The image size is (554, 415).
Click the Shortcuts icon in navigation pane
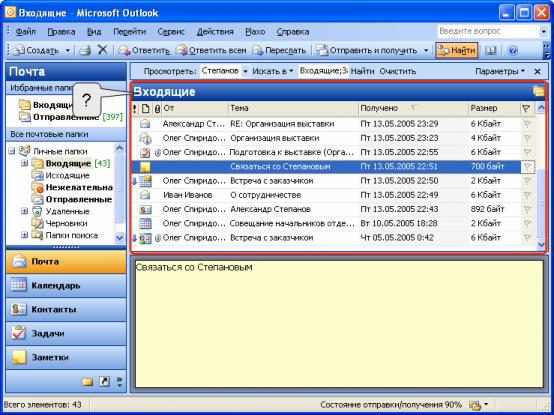(x=104, y=381)
